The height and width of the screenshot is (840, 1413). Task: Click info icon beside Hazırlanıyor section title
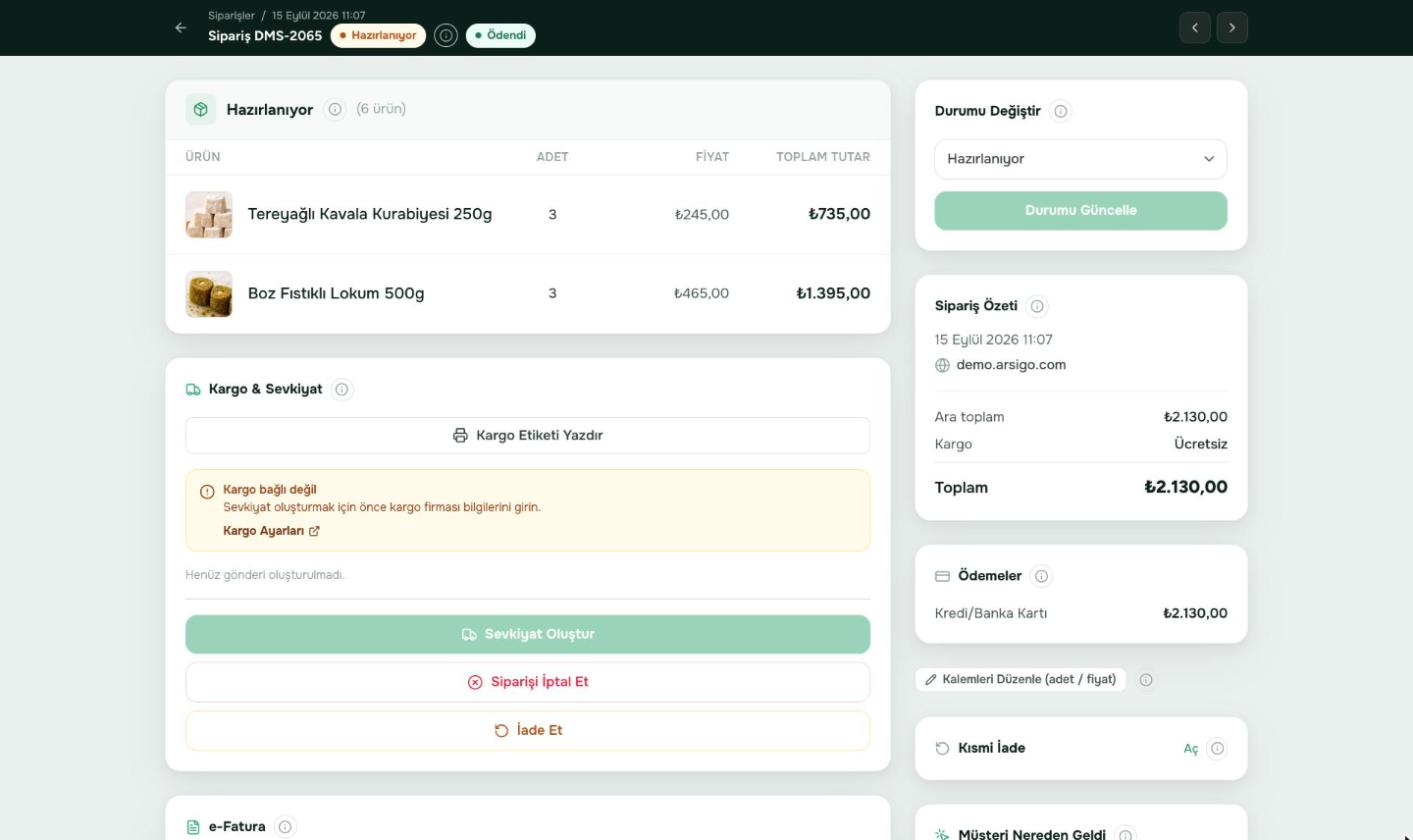[x=335, y=109]
